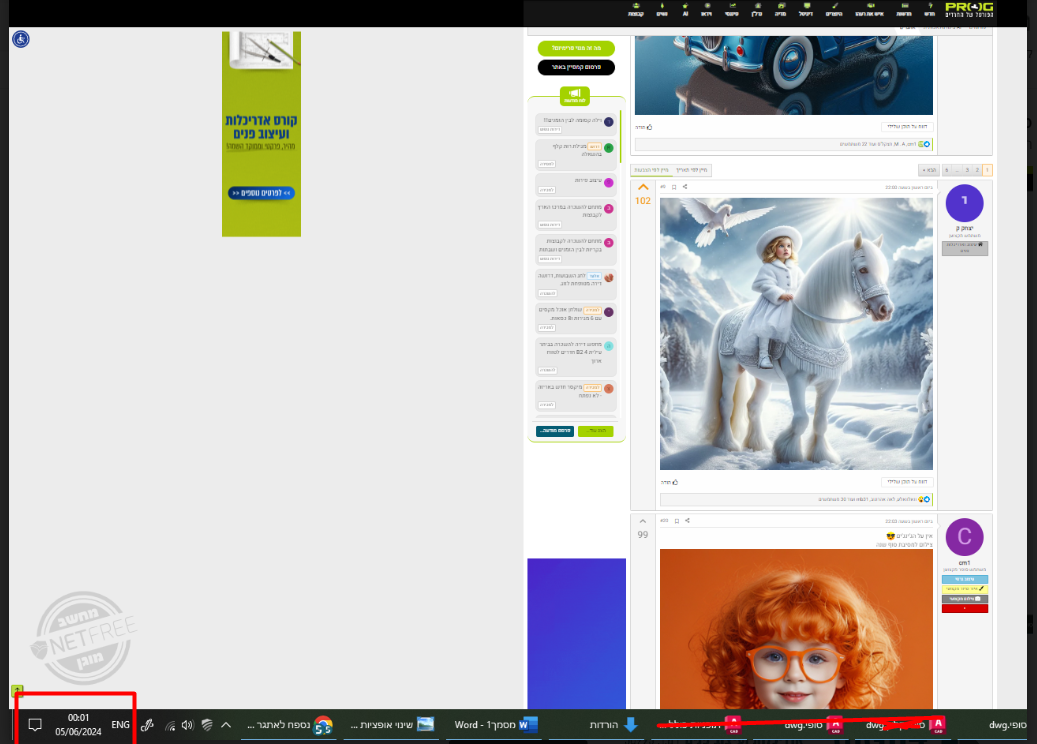The image size is (1037, 744).
Task: Open username יצחק ק profile link
Action: [964, 229]
